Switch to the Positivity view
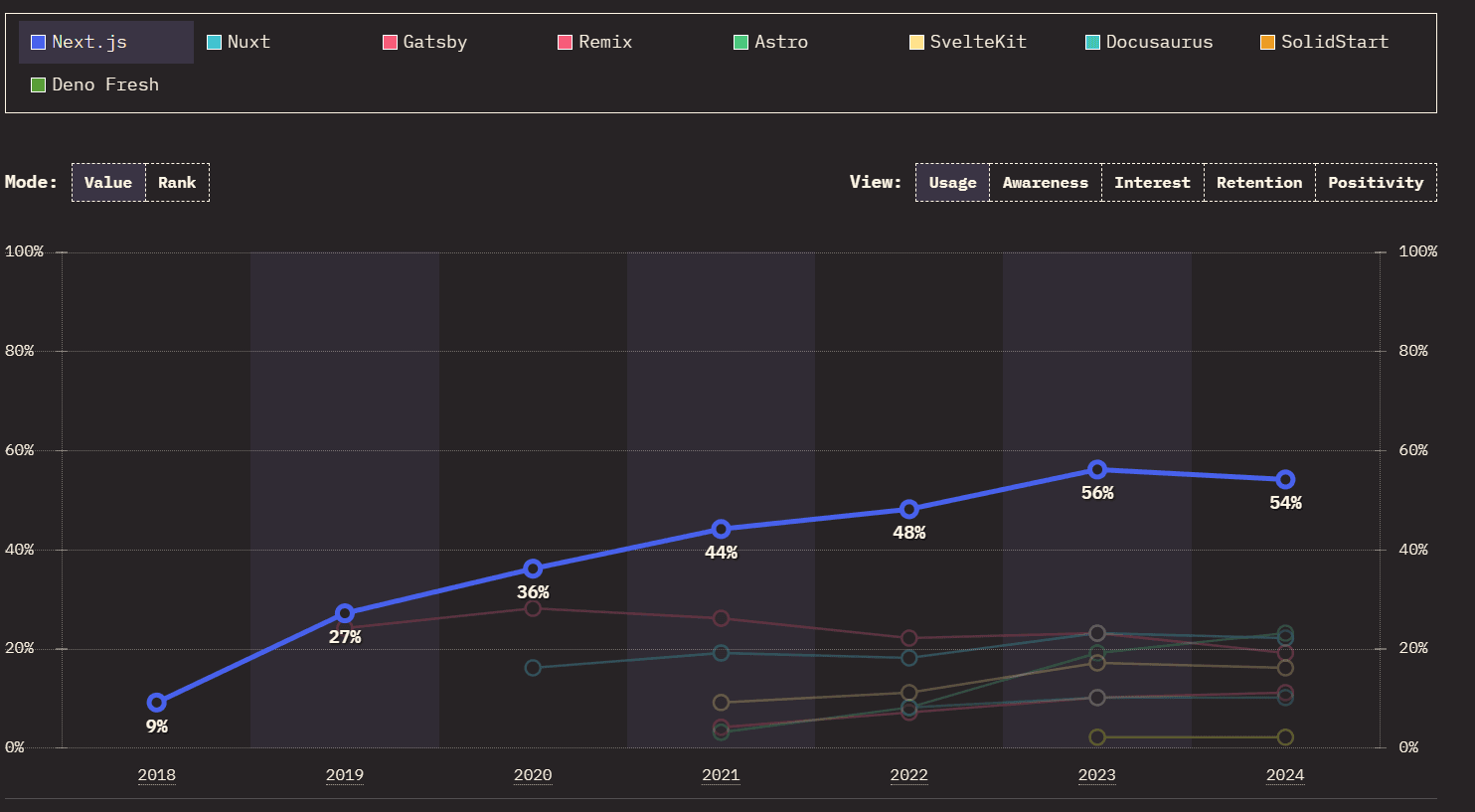The image size is (1475, 812). tap(1376, 182)
